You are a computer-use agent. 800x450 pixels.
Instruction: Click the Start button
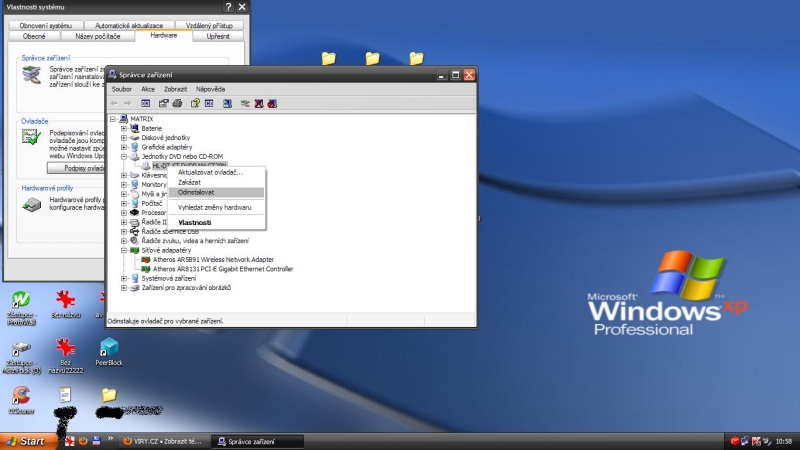27,441
